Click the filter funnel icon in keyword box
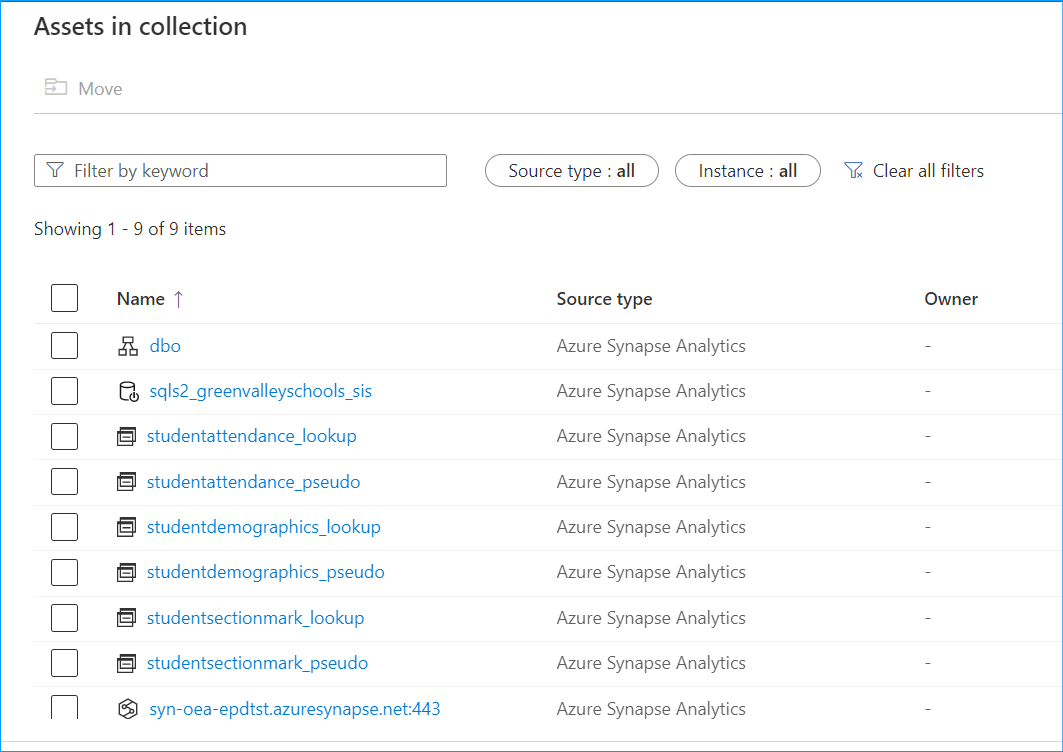The height and width of the screenshot is (752, 1063). (55, 170)
